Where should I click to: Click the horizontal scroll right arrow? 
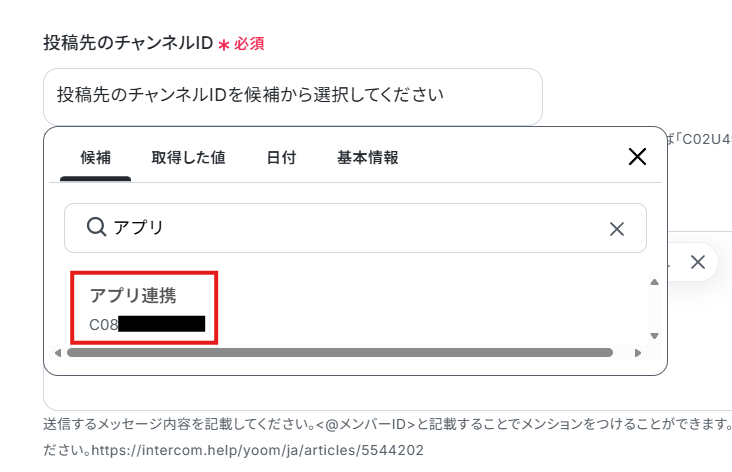pyautogui.click(x=638, y=353)
